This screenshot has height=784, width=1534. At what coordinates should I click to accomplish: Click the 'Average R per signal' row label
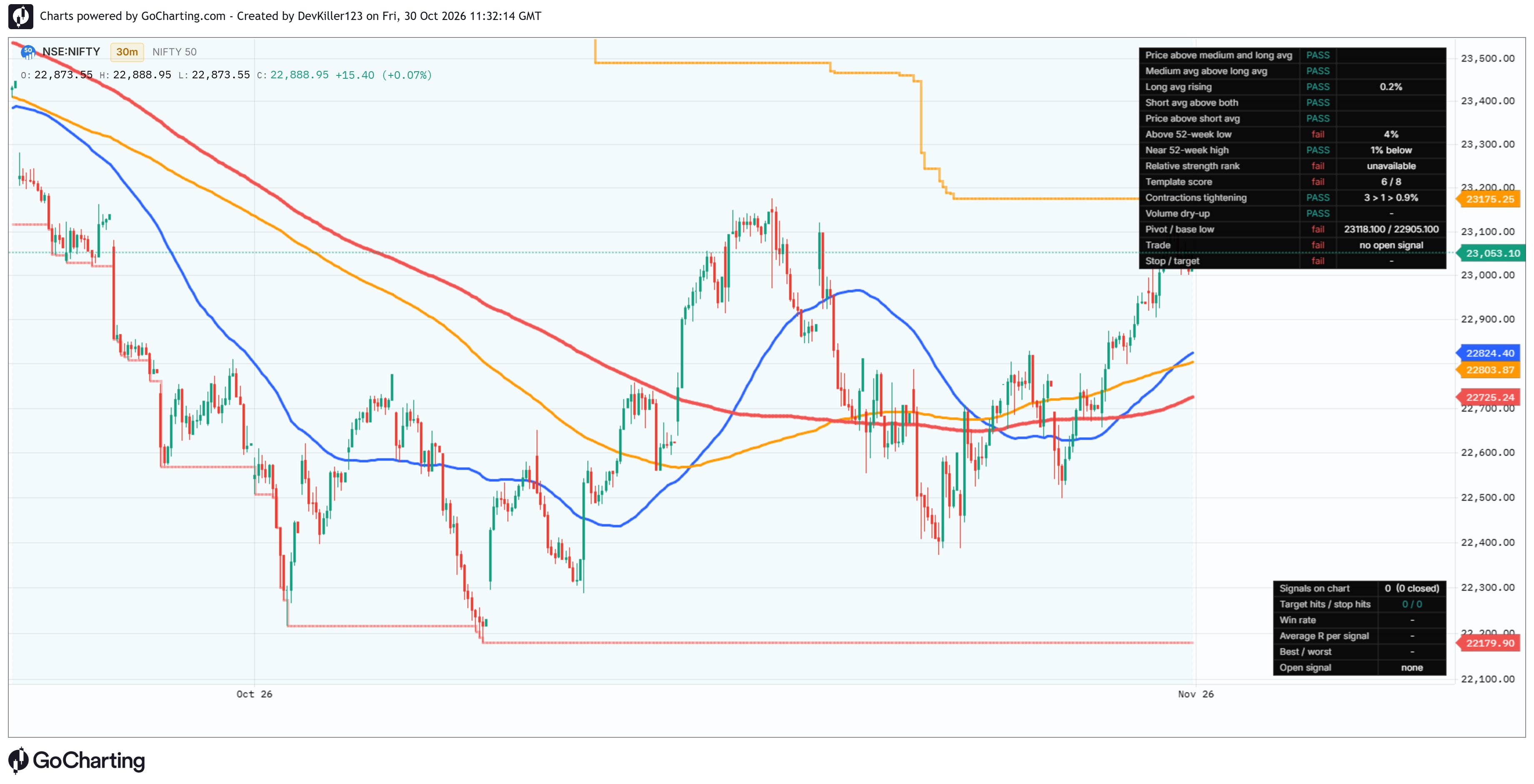coord(1324,636)
